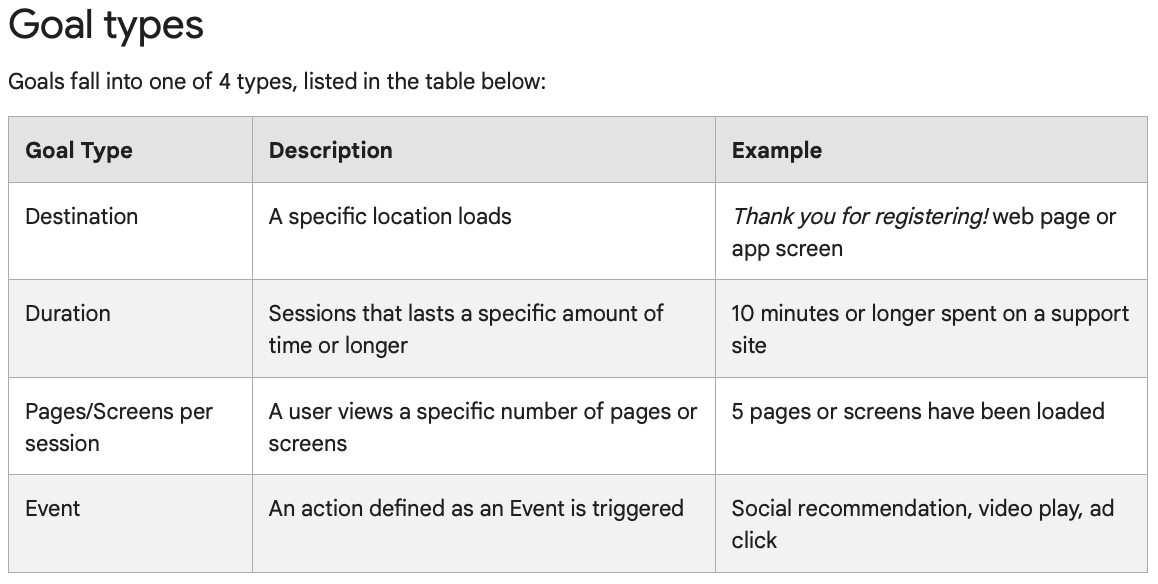This screenshot has height=584, width=1158.
Task: Click the word 'site' in Duration example
Action: click(x=749, y=346)
